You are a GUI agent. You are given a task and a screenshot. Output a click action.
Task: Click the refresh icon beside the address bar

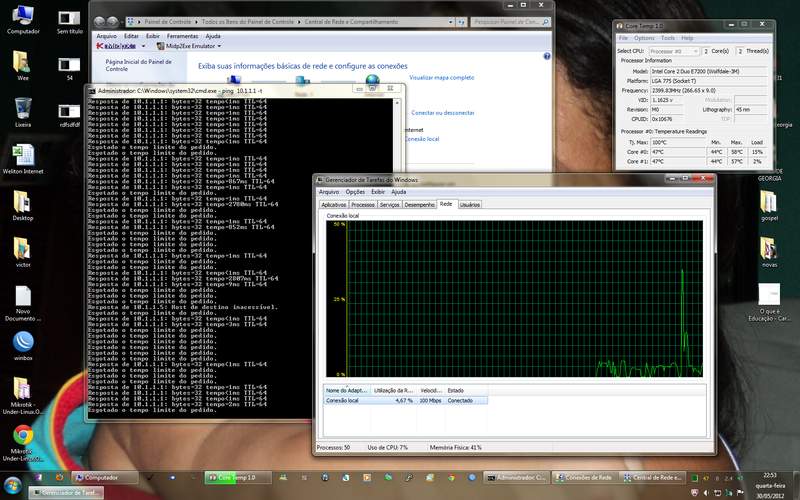point(461,22)
